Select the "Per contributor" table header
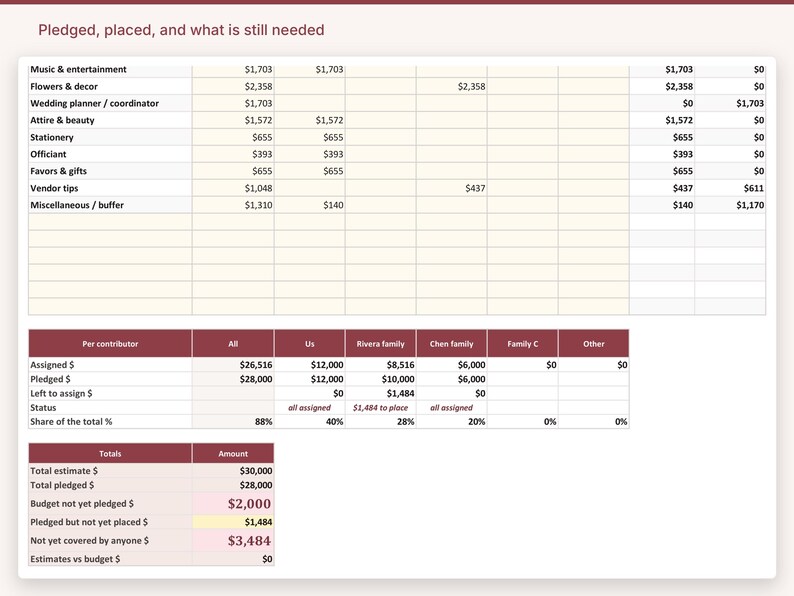Image resolution: width=794 pixels, height=596 pixels. (x=110, y=343)
